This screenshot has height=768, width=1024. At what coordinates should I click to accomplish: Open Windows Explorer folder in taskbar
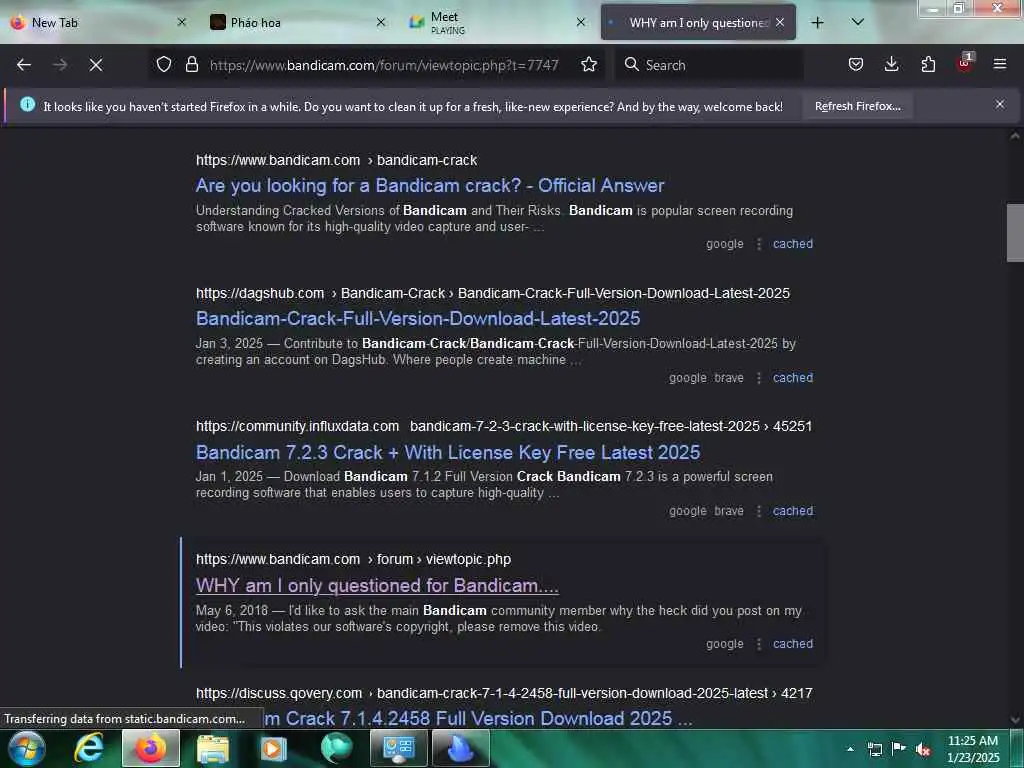click(212, 748)
